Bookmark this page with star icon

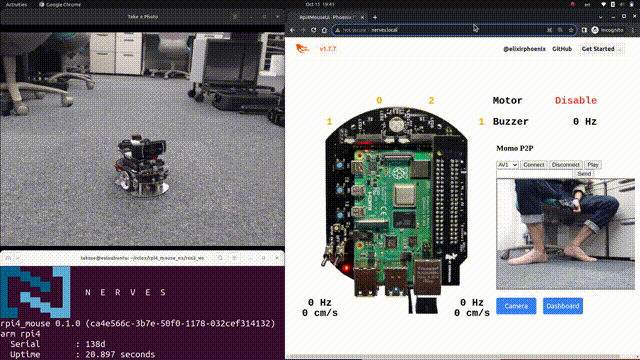571,30
